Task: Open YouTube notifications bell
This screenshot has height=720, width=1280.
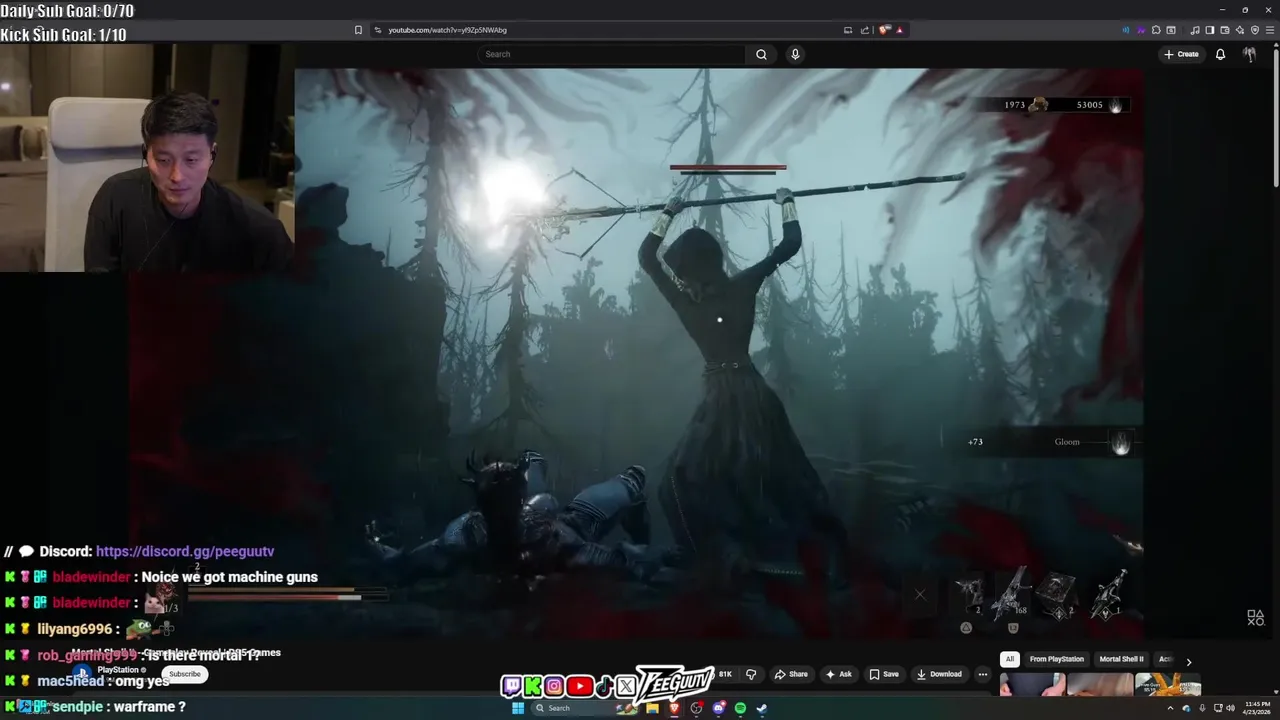Action: (x=1220, y=54)
